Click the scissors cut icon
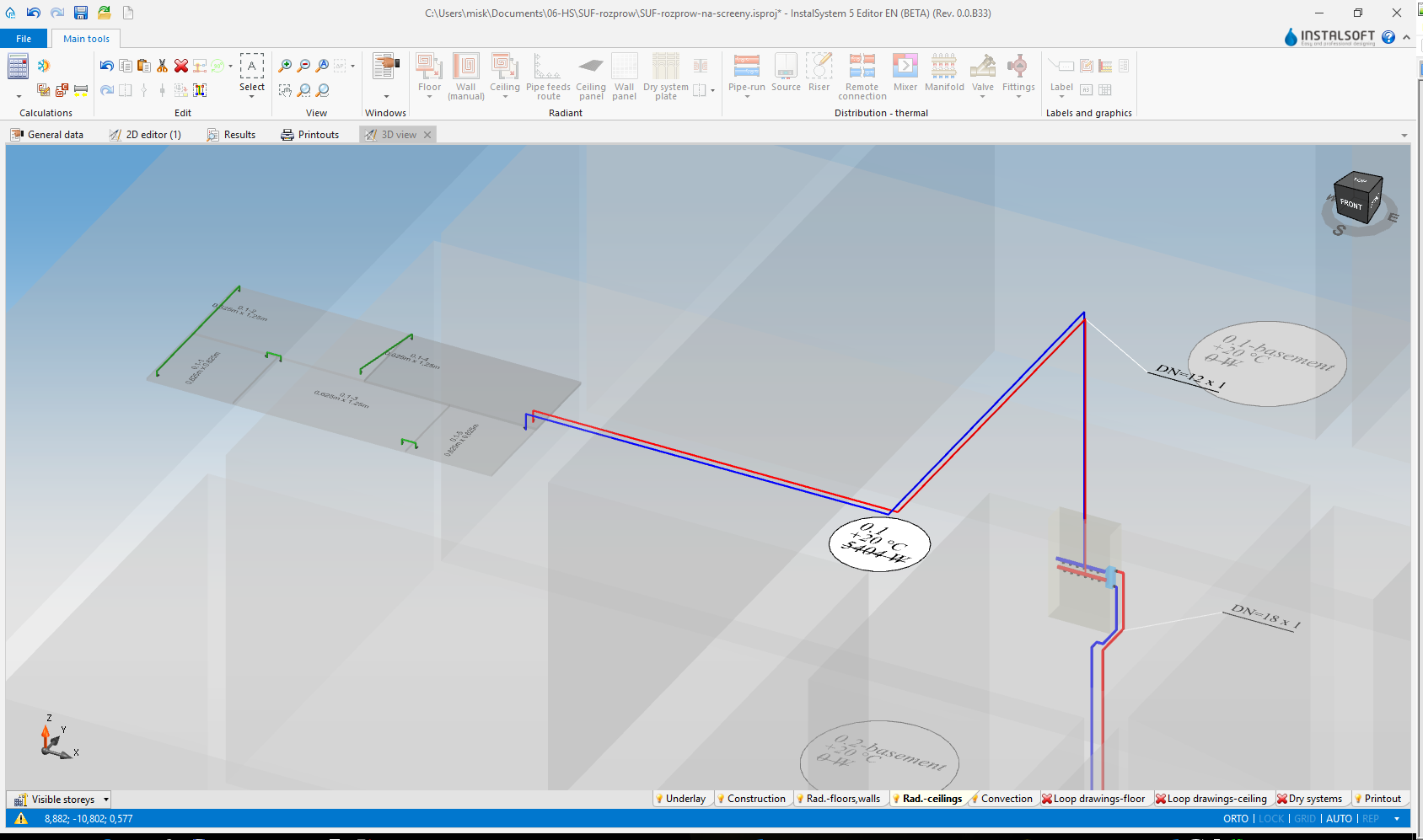 162,66
